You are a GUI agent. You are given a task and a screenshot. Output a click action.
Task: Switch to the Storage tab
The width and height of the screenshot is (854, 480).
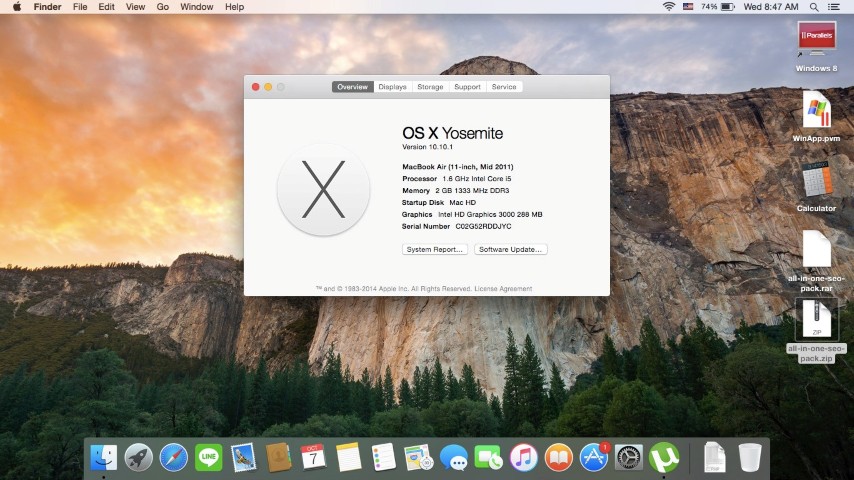pyautogui.click(x=430, y=87)
